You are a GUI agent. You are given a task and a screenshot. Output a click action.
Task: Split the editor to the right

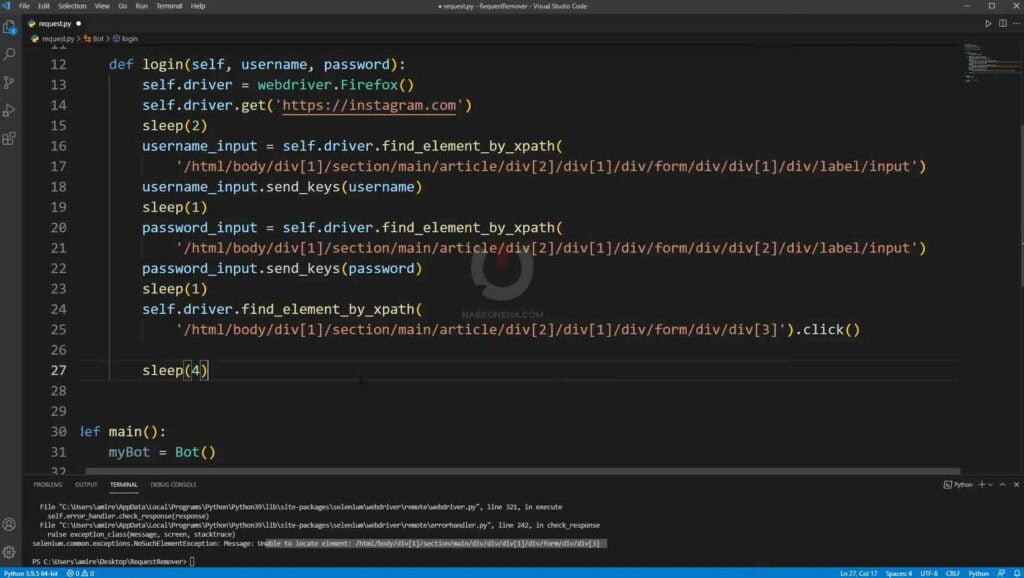tap(1002, 24)
